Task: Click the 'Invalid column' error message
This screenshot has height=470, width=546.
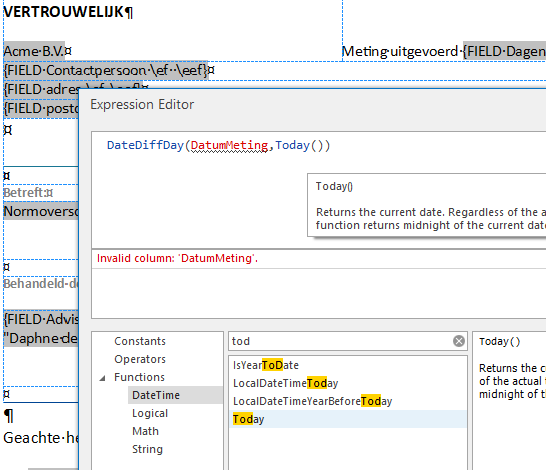Action: tap(177, 258)
